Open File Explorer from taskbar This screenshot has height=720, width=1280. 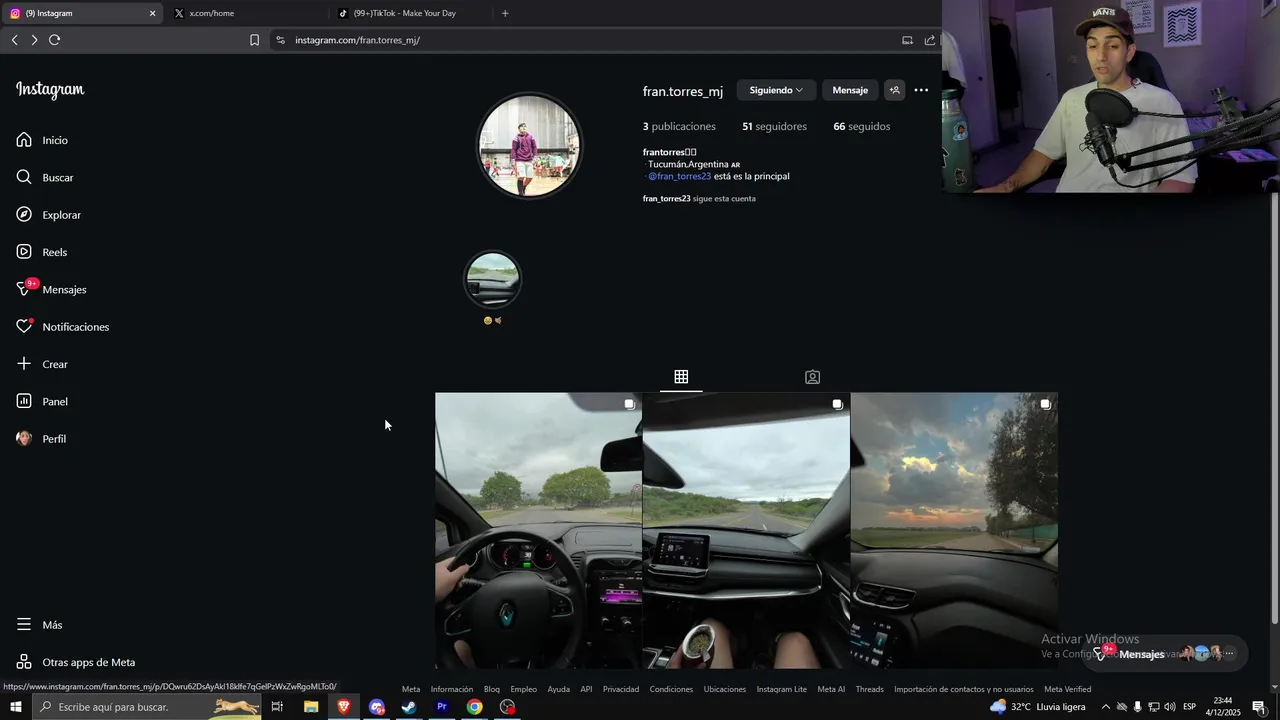[x=311, y=707]
